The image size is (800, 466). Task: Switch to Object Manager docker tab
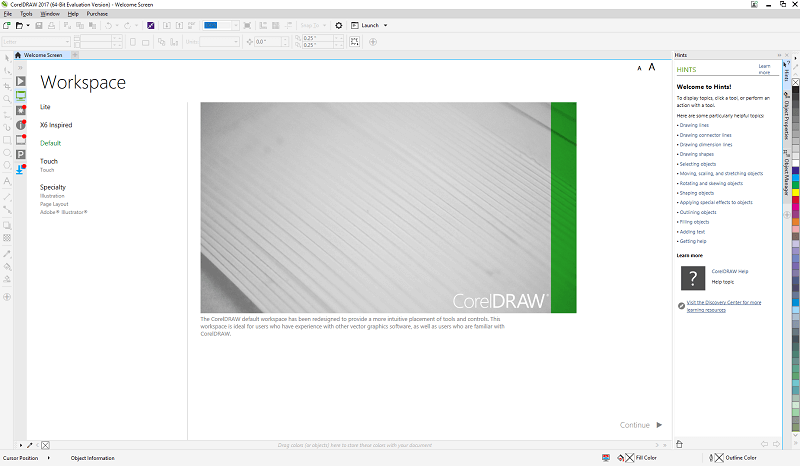coord(787,173)
